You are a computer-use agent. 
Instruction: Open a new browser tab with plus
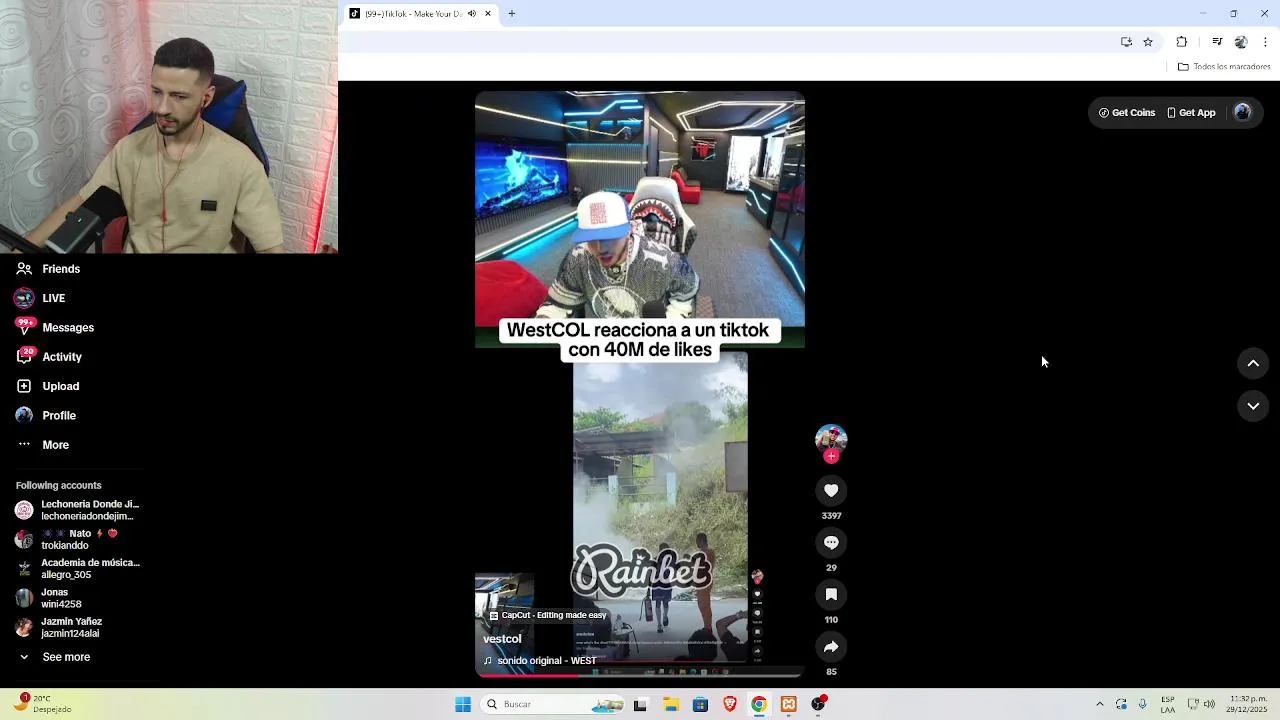click(x=511, y=13)
